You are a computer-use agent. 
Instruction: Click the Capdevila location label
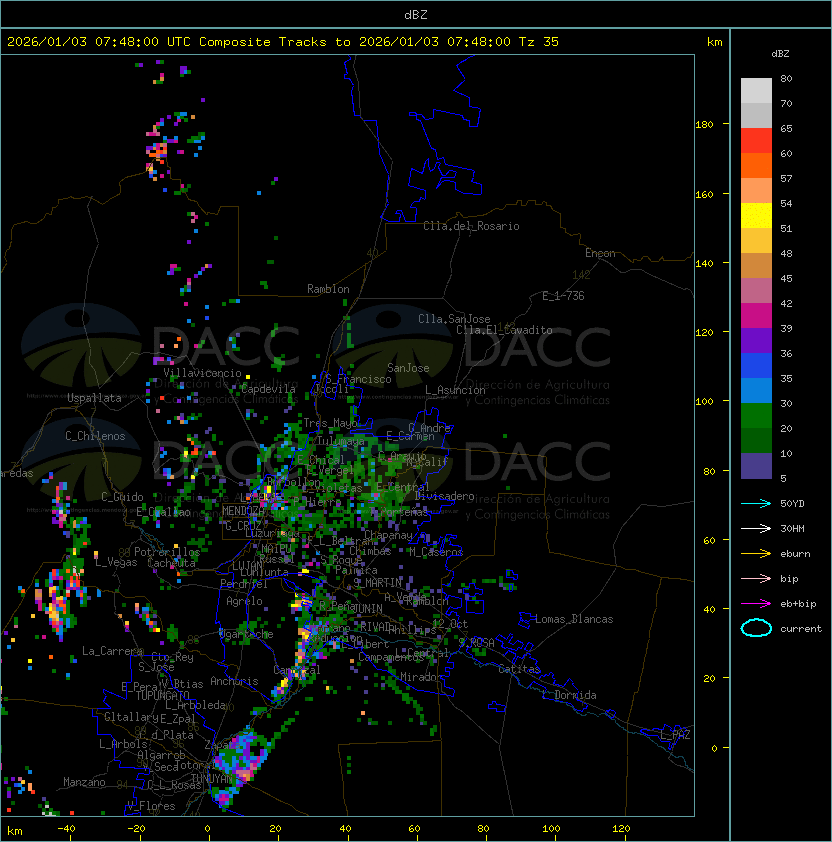269,389
